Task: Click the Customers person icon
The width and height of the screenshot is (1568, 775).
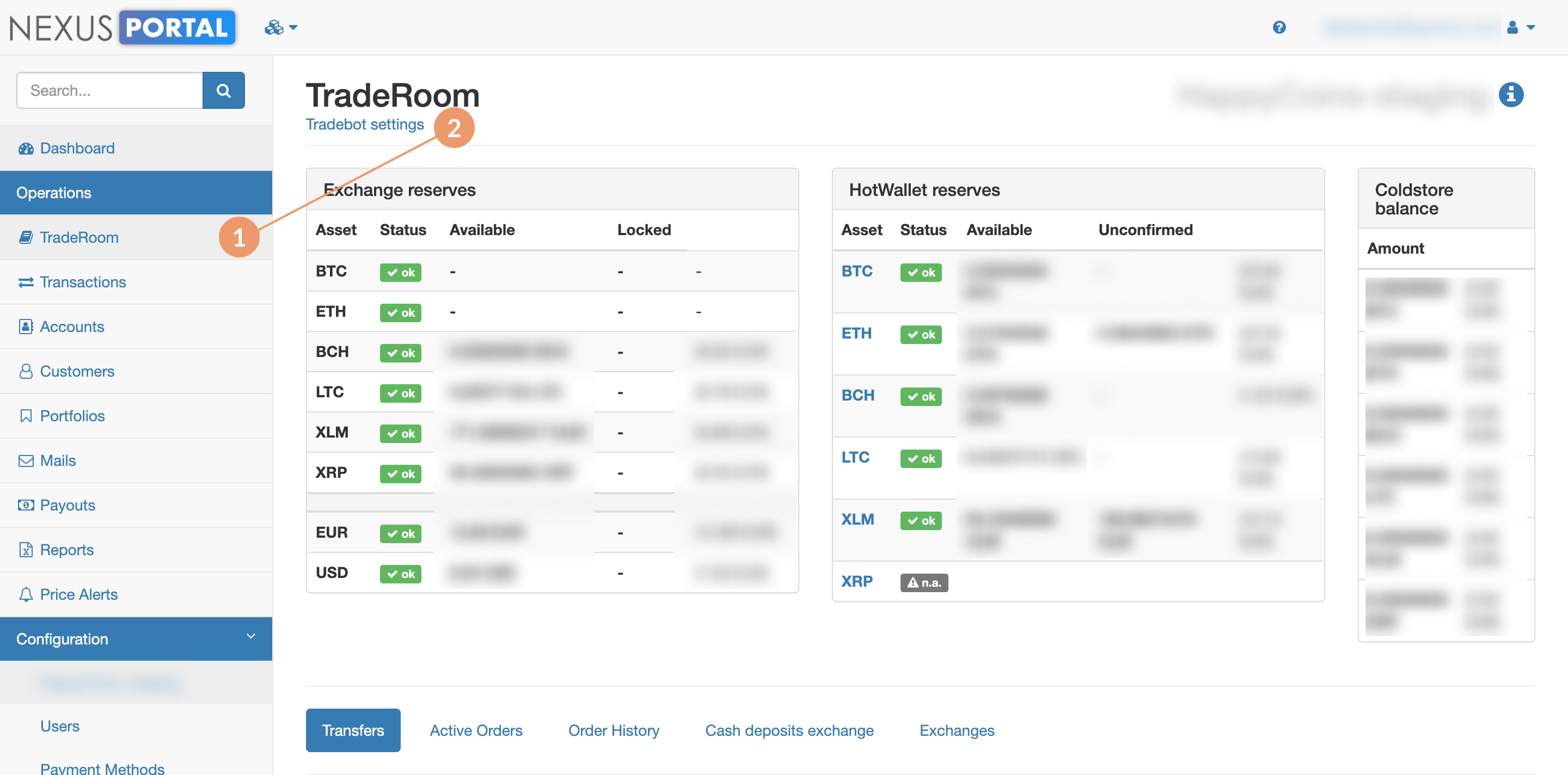Action: tap(26, 371)
